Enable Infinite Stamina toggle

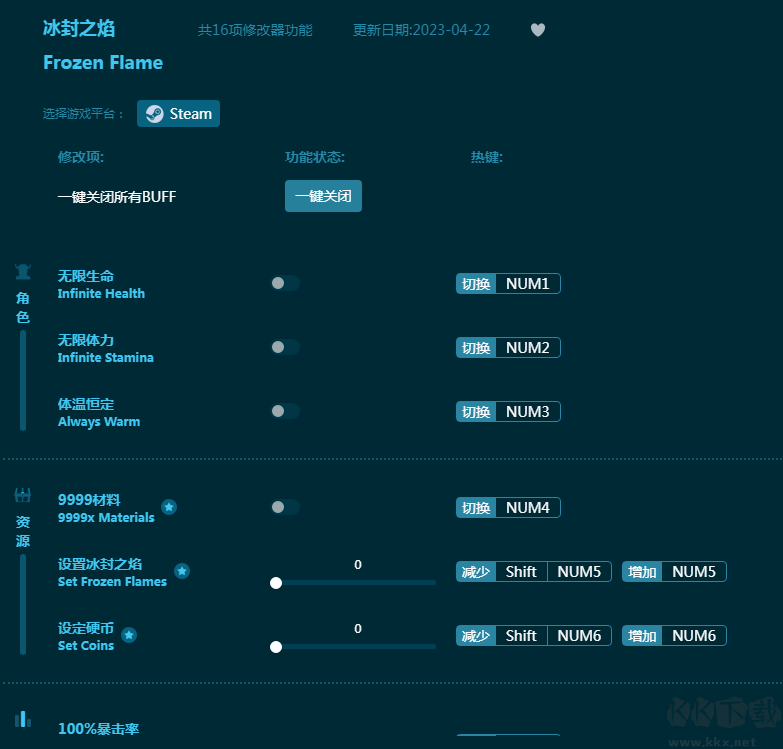click(x=284, y=347)
